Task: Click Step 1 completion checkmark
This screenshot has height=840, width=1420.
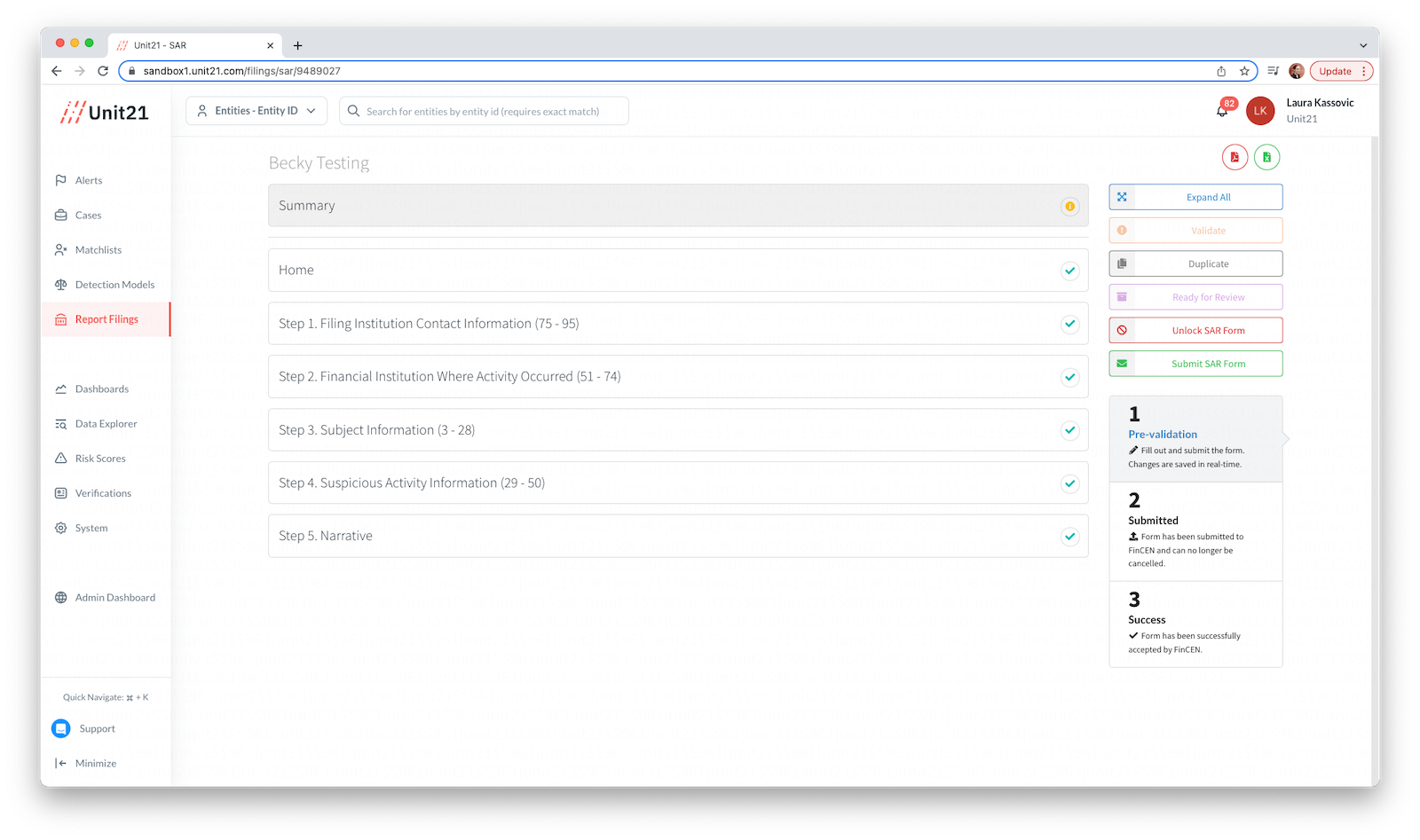Action: 1070,324
